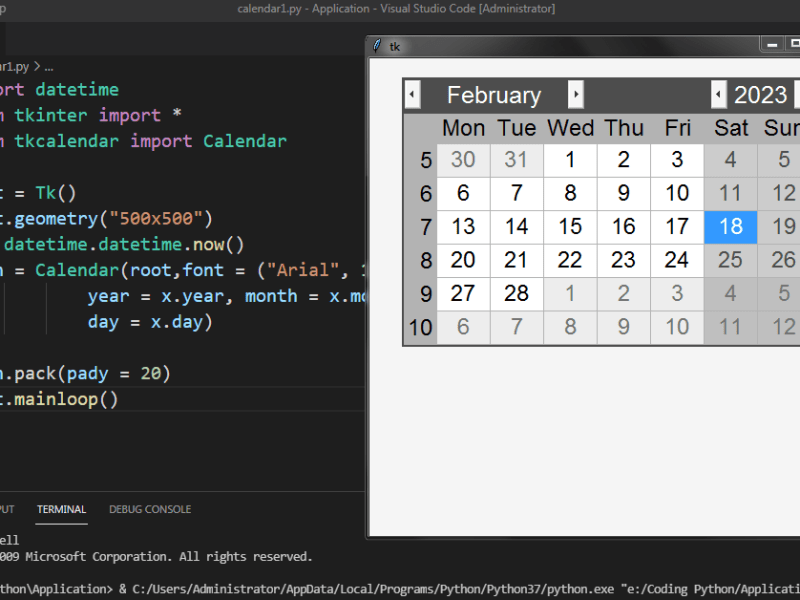Select Saturday the 25th weekend cell
This screenshot has height=600, width=800.
pos(731,260)
